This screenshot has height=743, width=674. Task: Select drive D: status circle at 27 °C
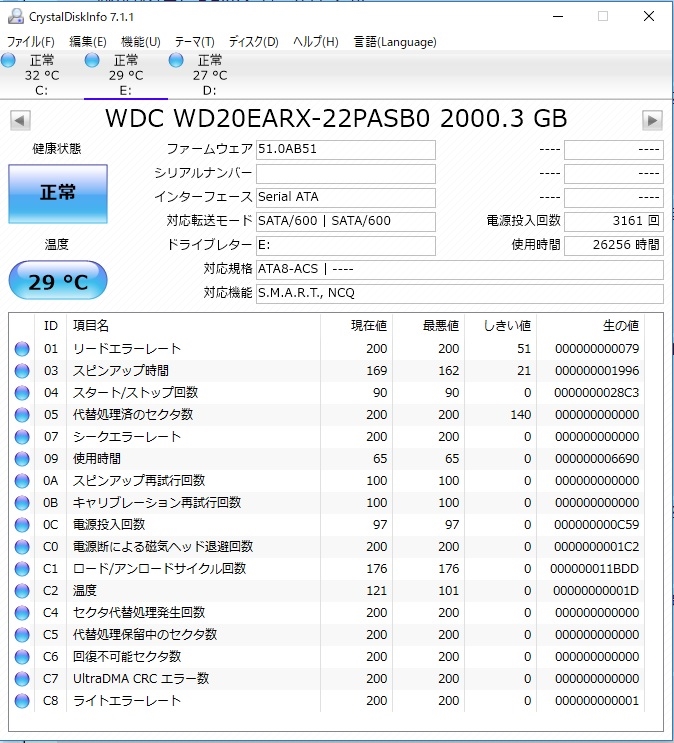[x=176, y=60]
